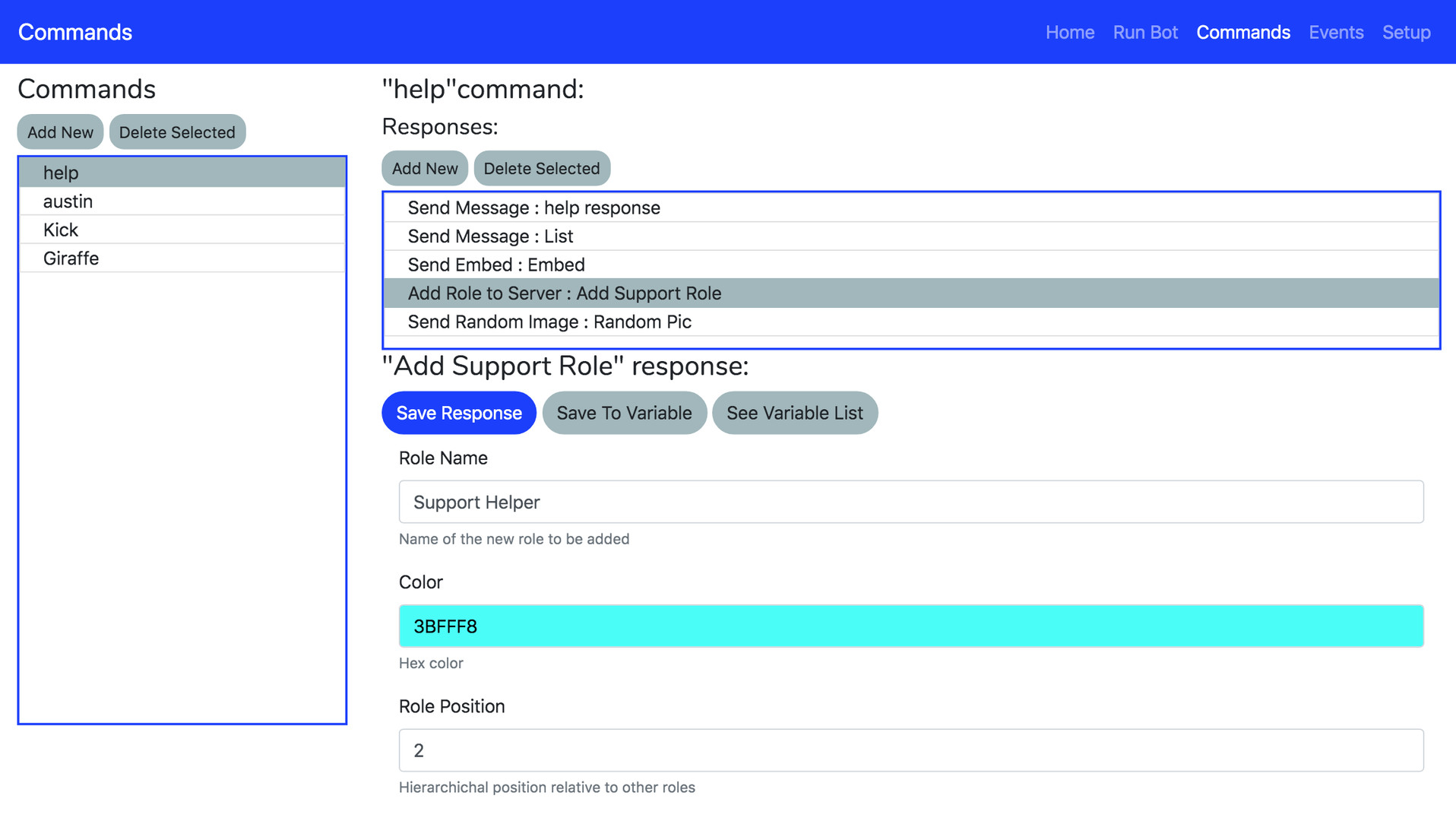Viewport: 1456px width, 821px height.
Task: Select the Send Random Image : Random Pic response
Action: [x=549, y=322]
